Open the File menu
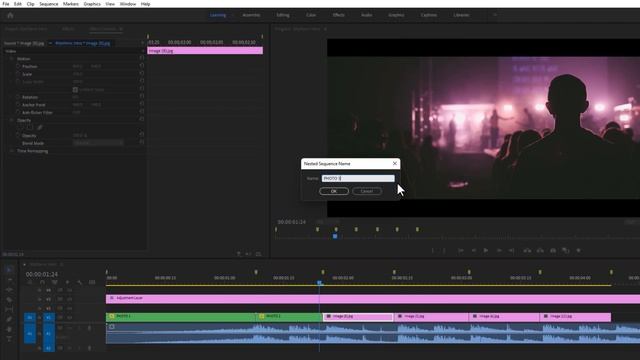Image resolution: width=640 pixels, height=360 pixels. coord(6,4)
